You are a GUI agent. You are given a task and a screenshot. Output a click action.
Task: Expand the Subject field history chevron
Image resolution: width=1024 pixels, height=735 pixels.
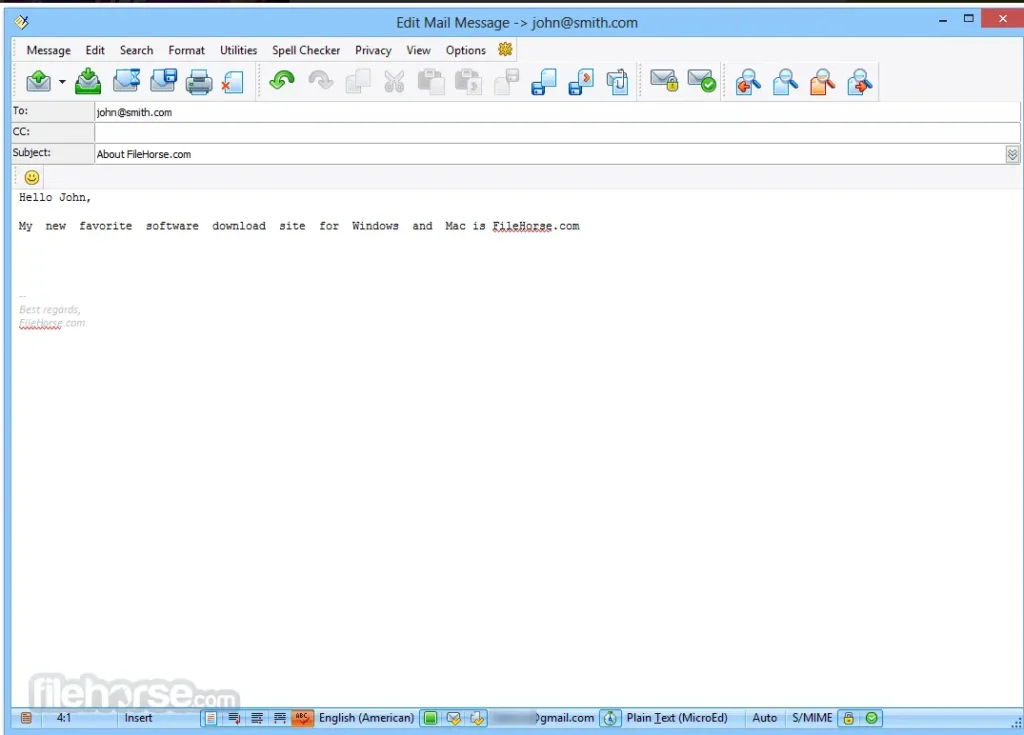1012,154
